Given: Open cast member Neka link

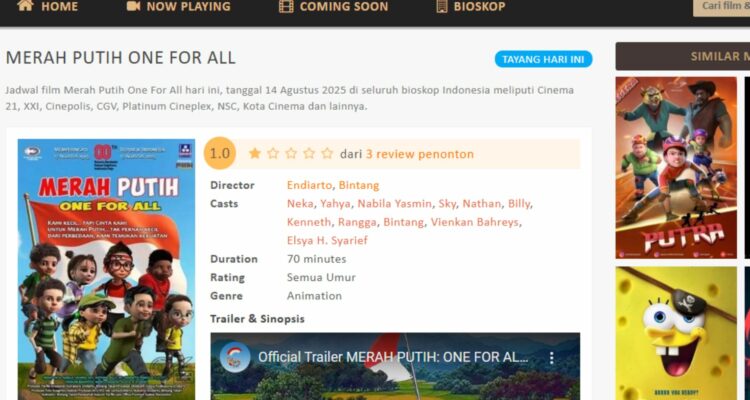Looking at the screenshot, I should tap(300, 204).
